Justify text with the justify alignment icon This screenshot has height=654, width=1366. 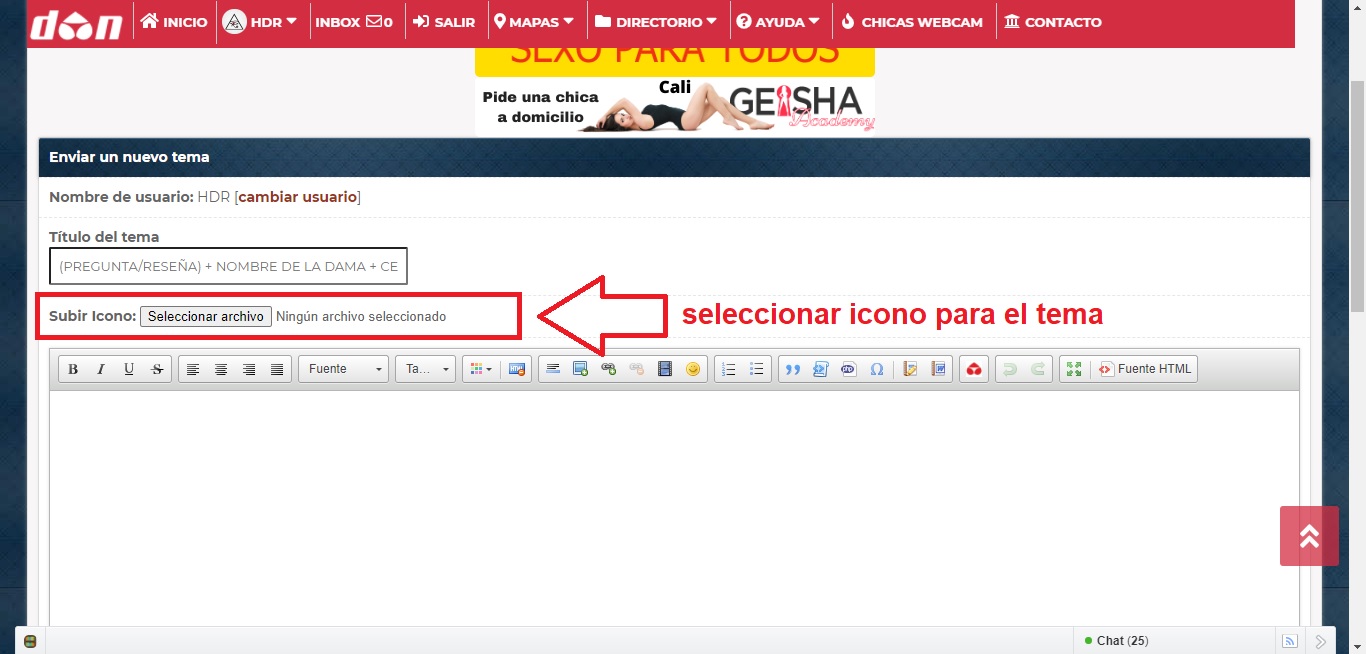[277, 369]
